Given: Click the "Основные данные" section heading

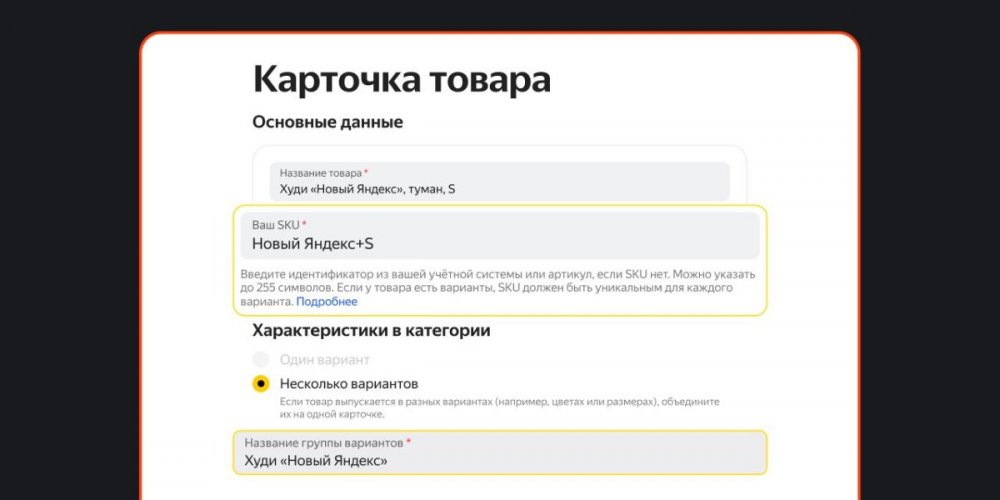Looking at the screenshot, I should pos(327,122).
